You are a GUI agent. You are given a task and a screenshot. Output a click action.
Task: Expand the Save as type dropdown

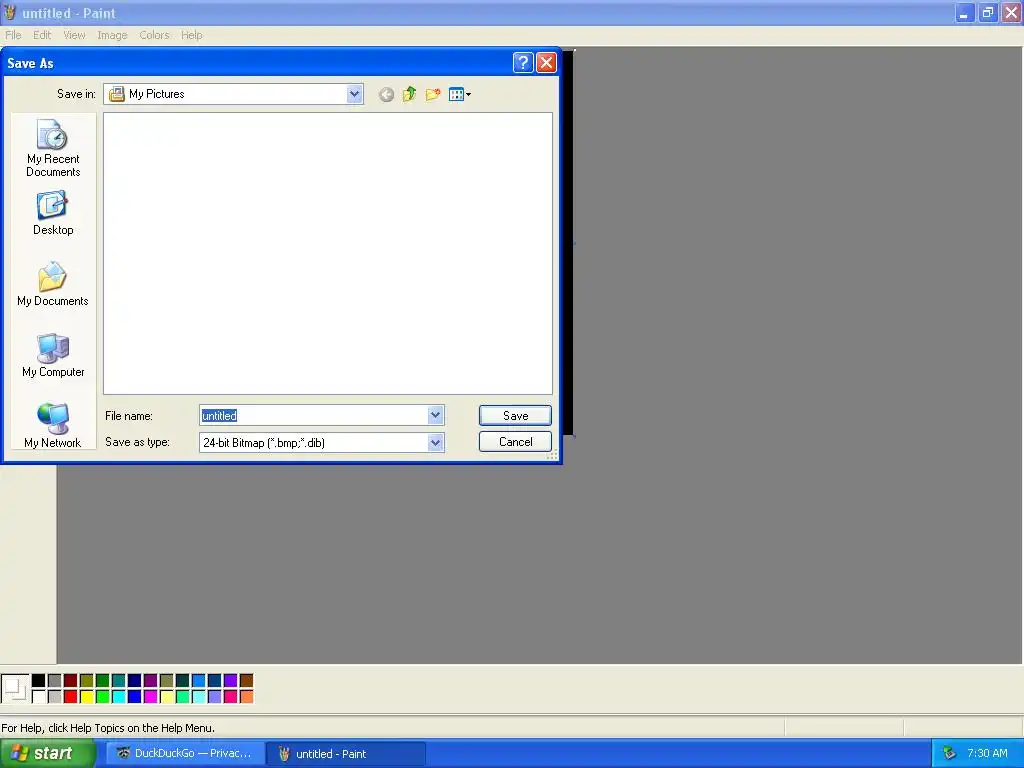436,443
